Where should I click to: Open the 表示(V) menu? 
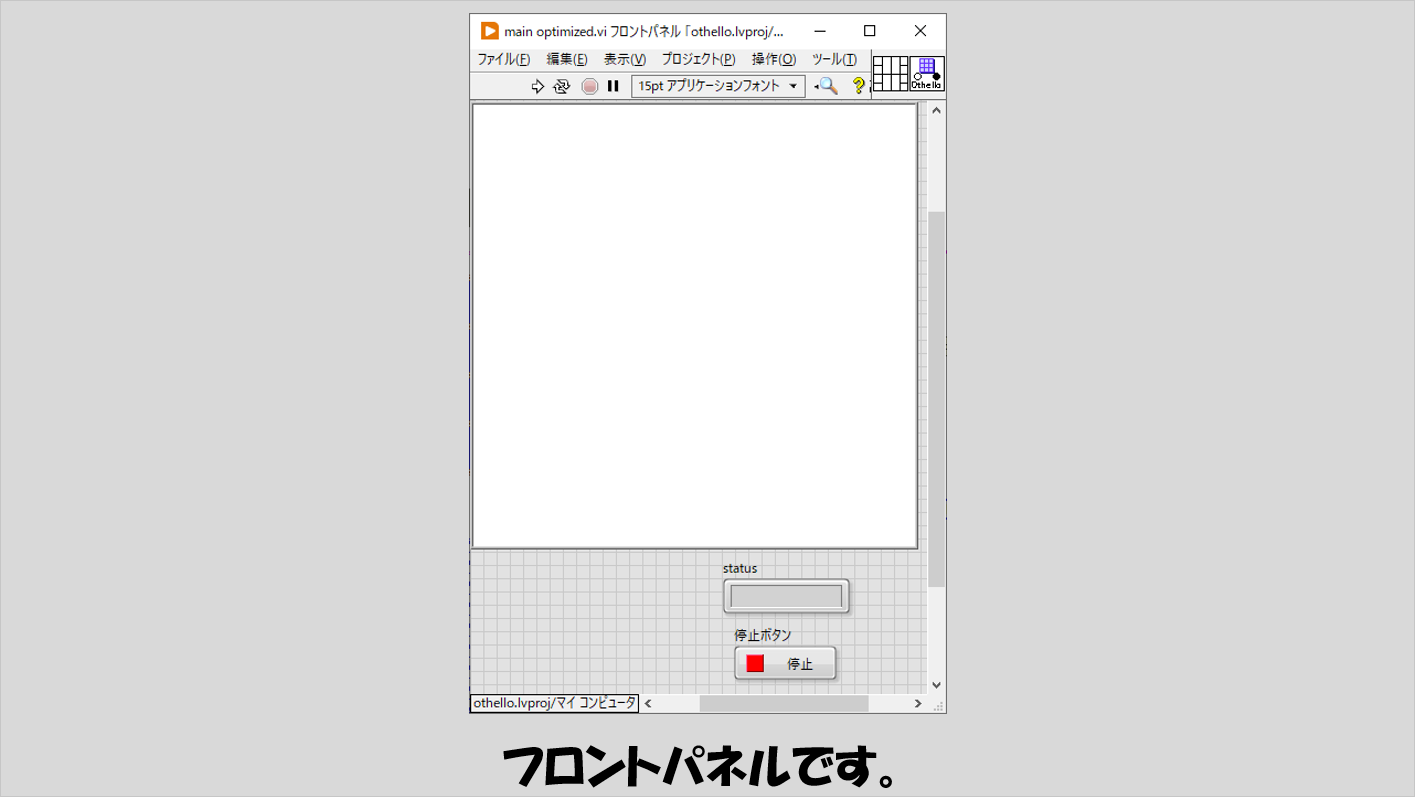[x=625, y=59]
